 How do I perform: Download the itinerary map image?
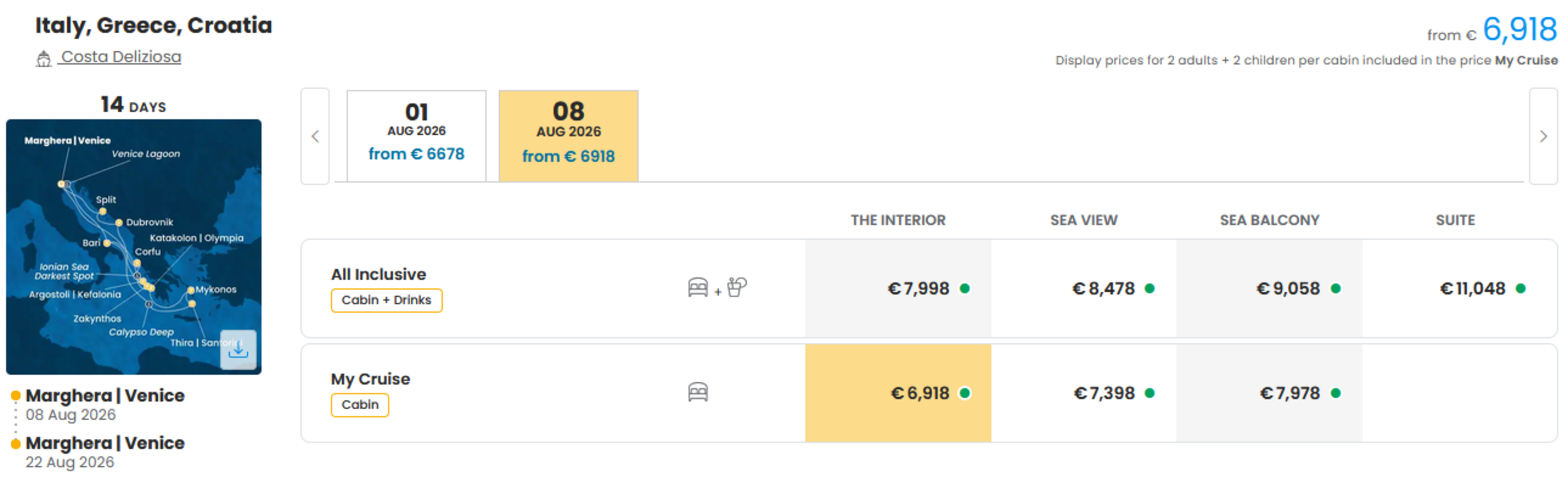(x=238, y=349)
